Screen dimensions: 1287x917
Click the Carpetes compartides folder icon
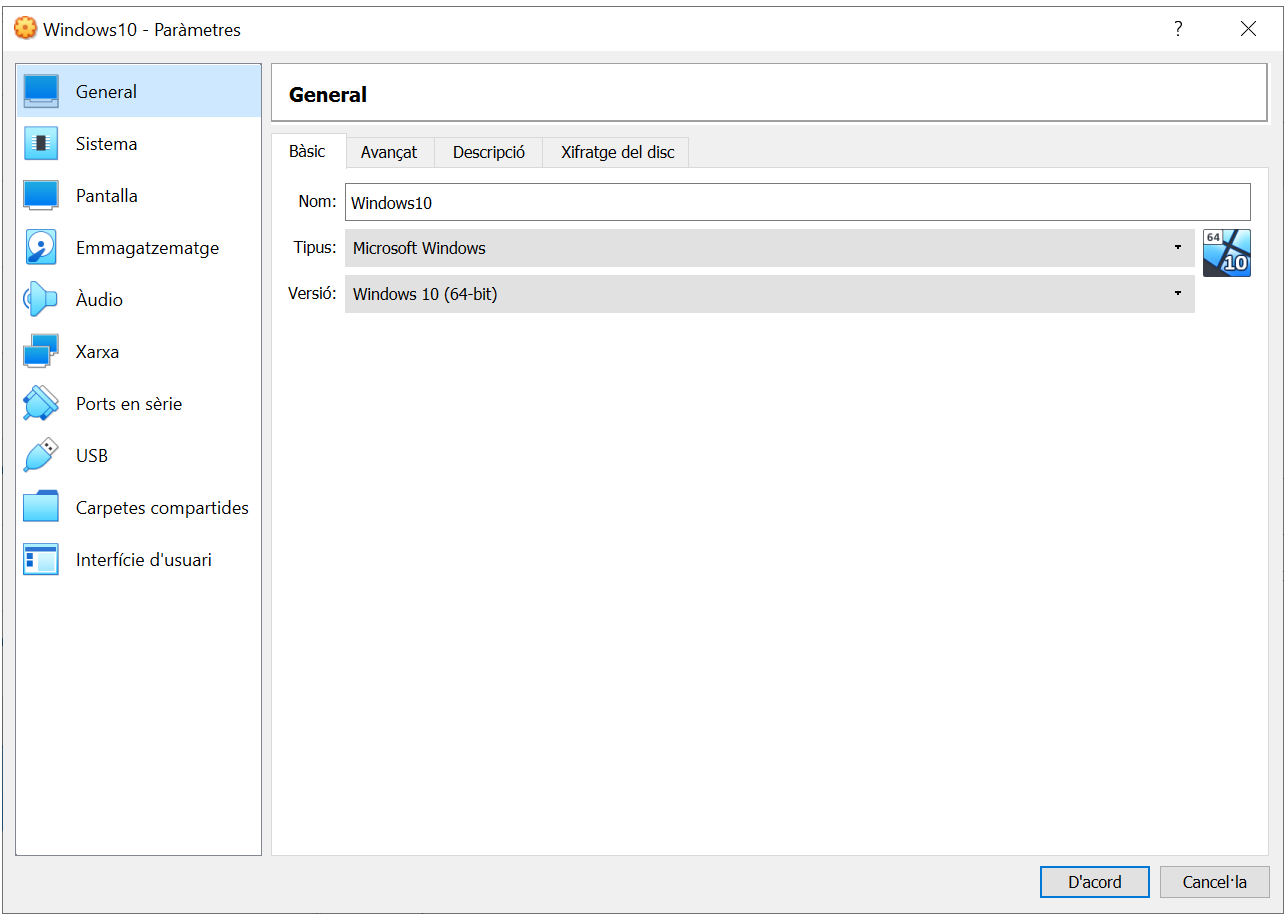pos(41,507)
